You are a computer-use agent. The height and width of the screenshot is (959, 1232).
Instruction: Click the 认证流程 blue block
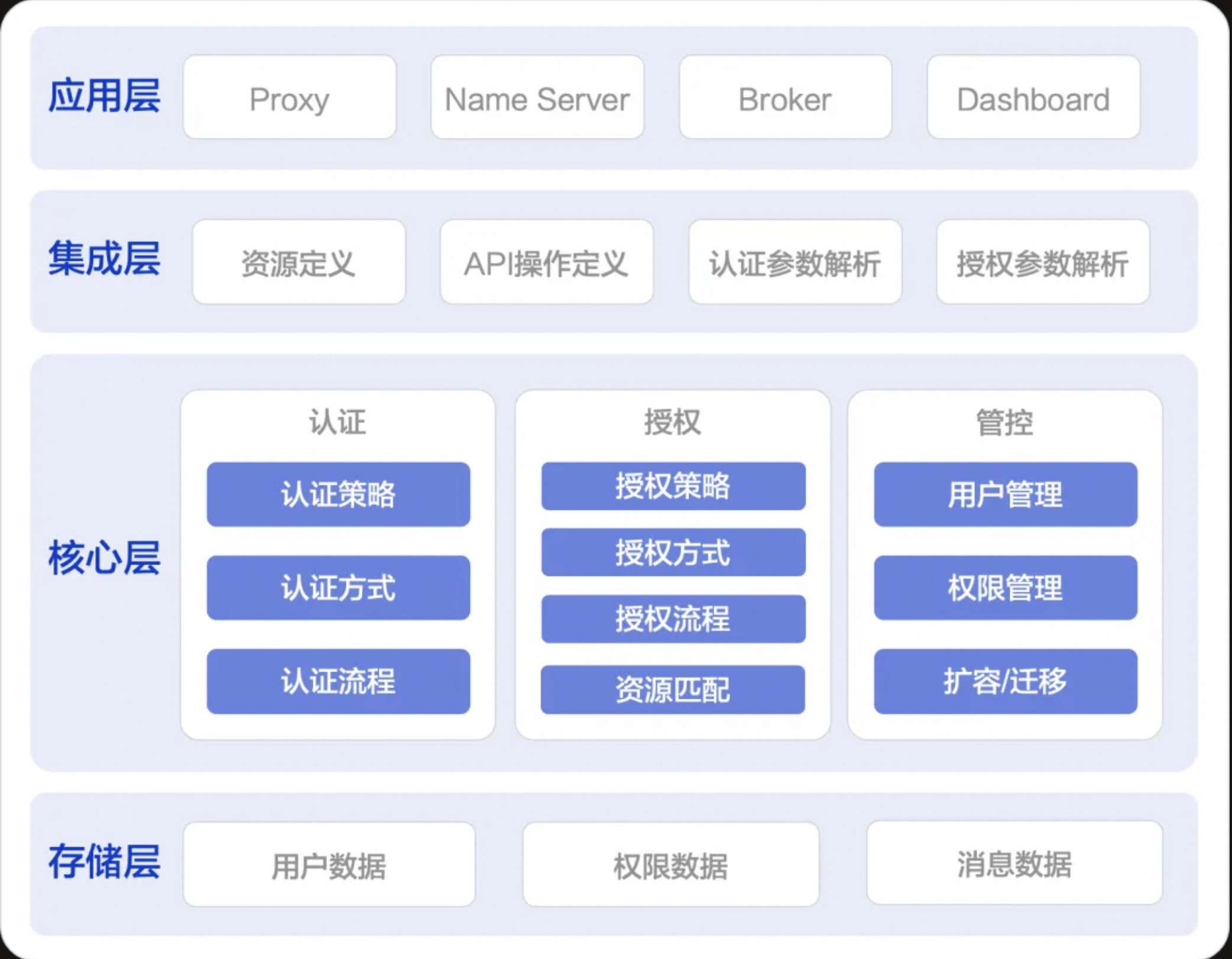[x=338, y=681]
